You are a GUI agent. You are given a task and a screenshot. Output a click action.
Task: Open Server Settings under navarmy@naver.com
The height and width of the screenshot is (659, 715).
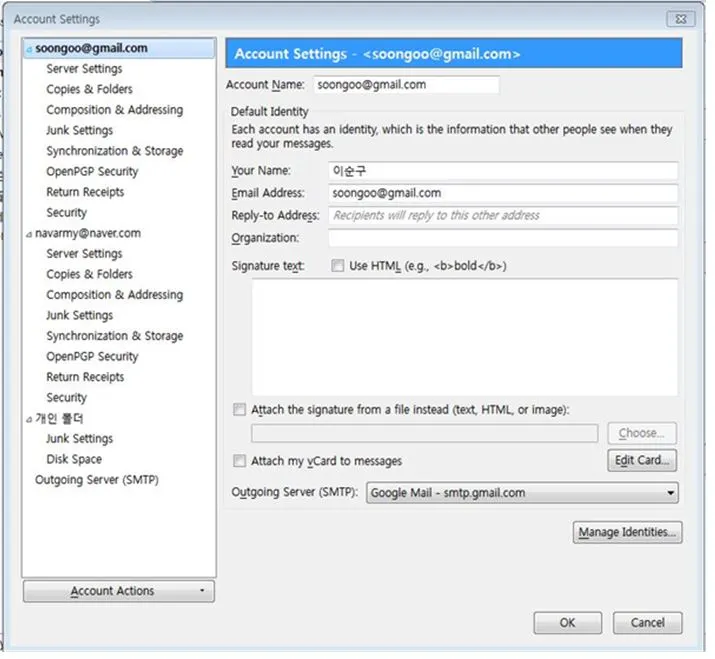click(x=84, y=254)
